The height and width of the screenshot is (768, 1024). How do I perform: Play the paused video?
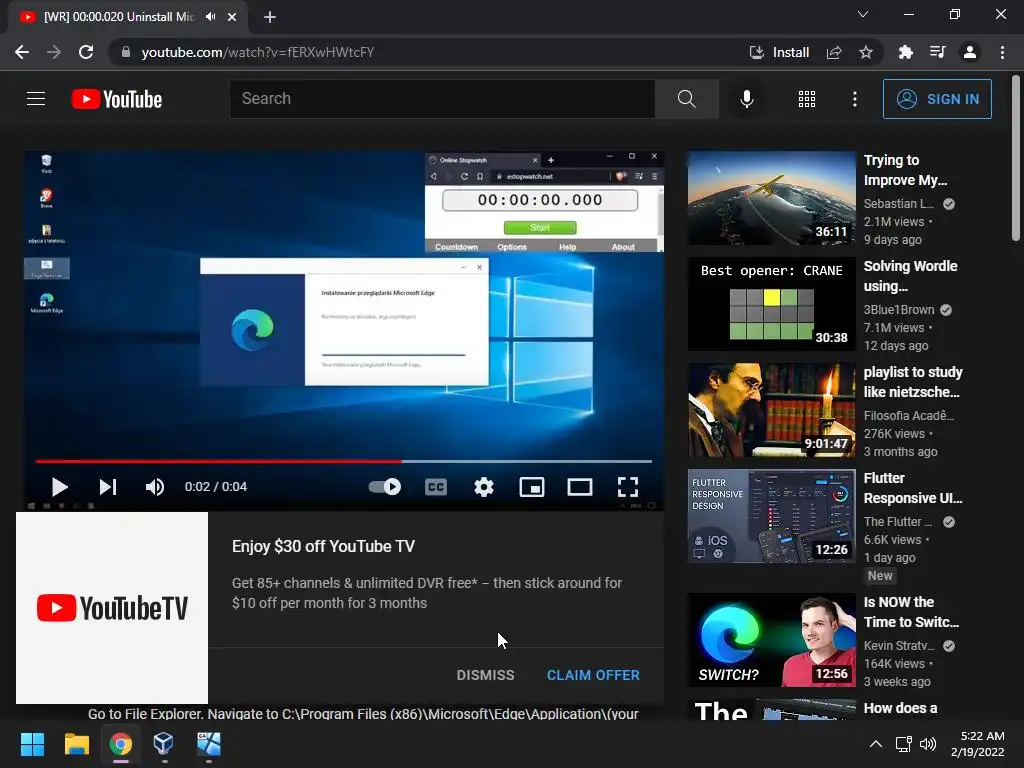[59, 487]
